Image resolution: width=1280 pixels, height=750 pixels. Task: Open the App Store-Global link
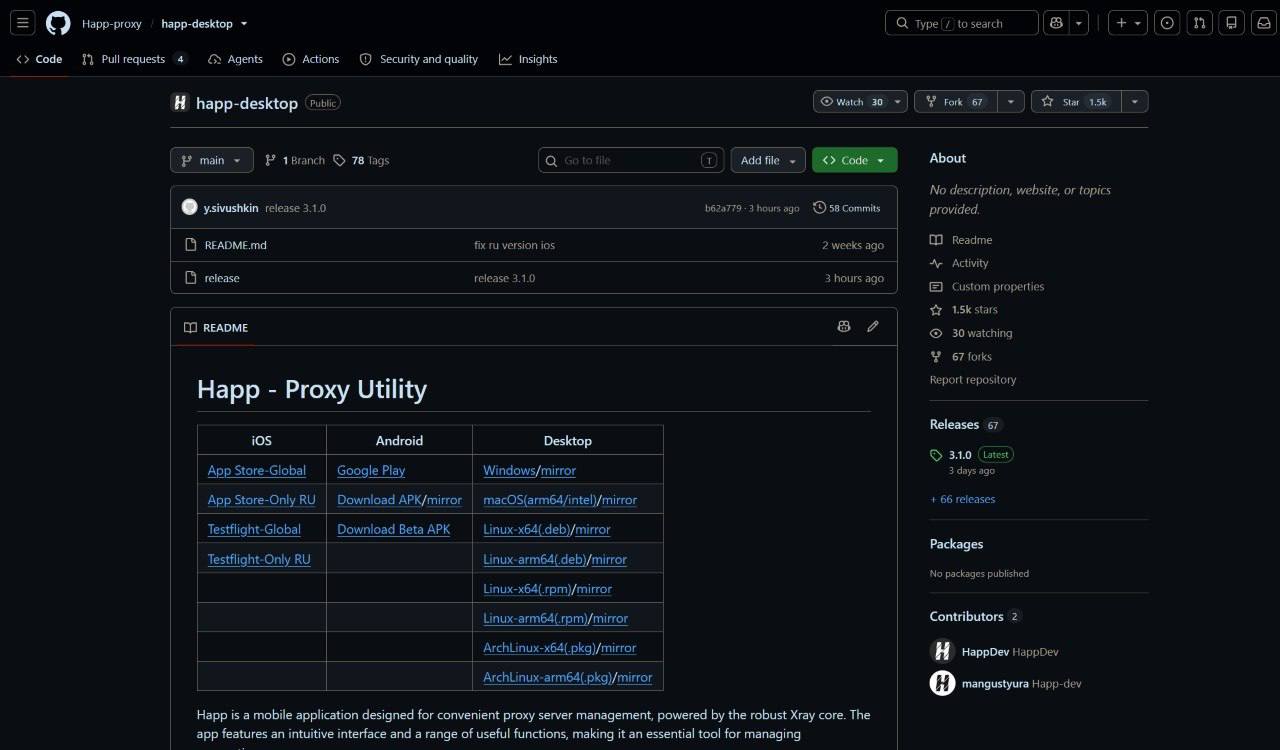point(257,470)
